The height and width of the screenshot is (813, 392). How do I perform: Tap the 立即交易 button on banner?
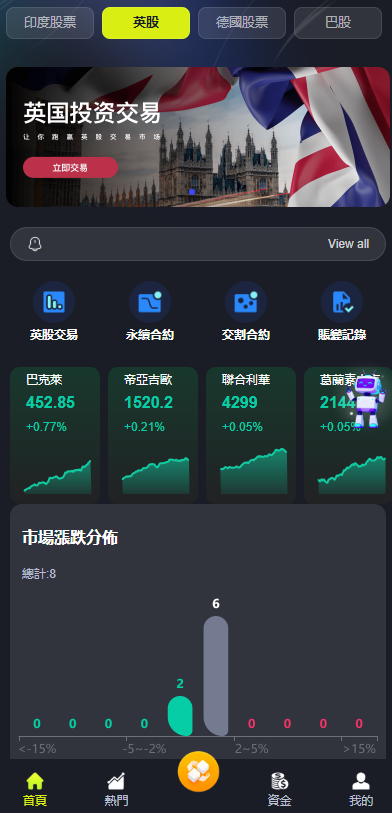[x=70, y=167]
